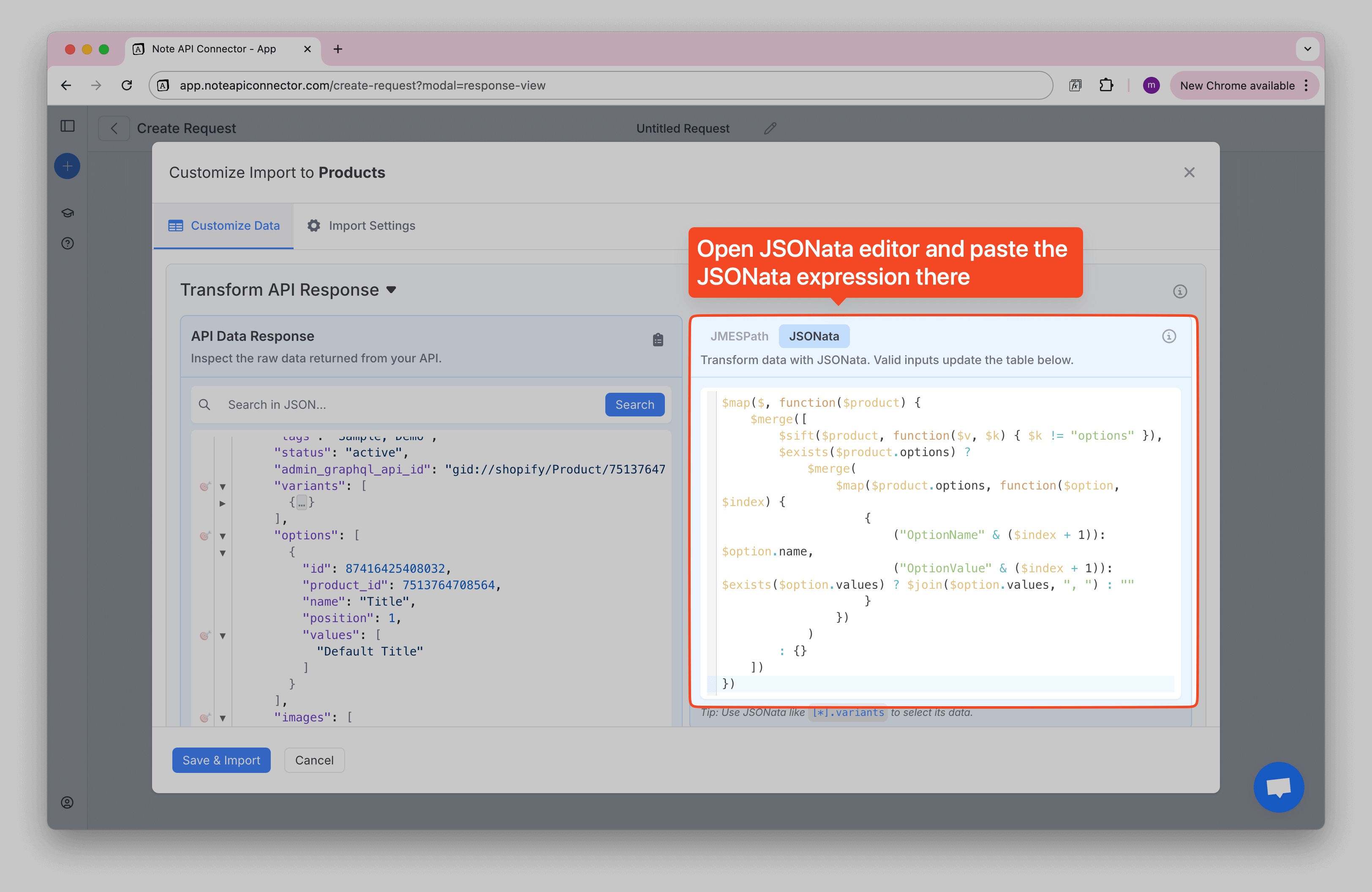The width and height of the screenshot is (1372, 892).
Task: Click the pencil icon to rename request
Action: point(770,128)
